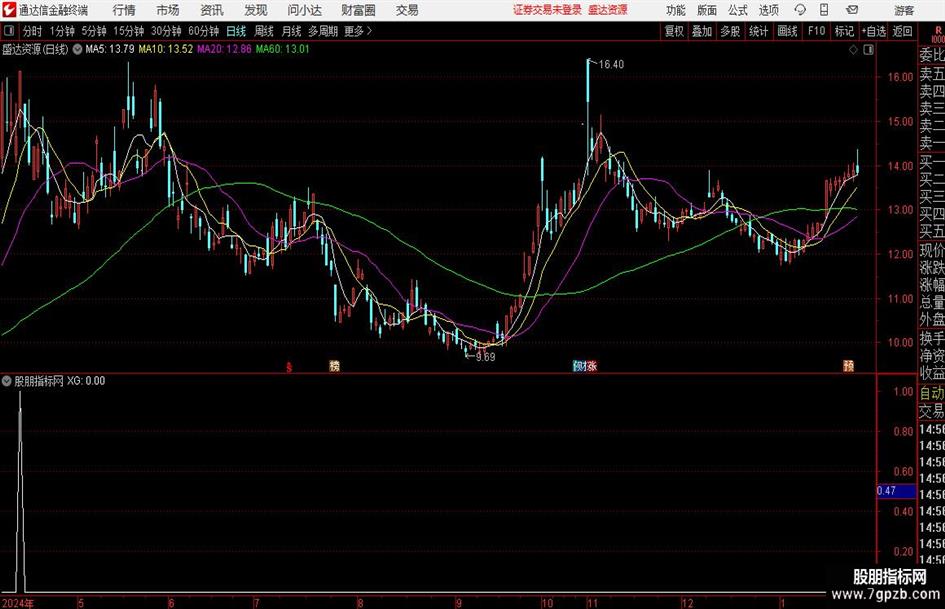Switch to 5分钟 period
The width and height of the screenshot is (945, 609).
click(94, 31)
